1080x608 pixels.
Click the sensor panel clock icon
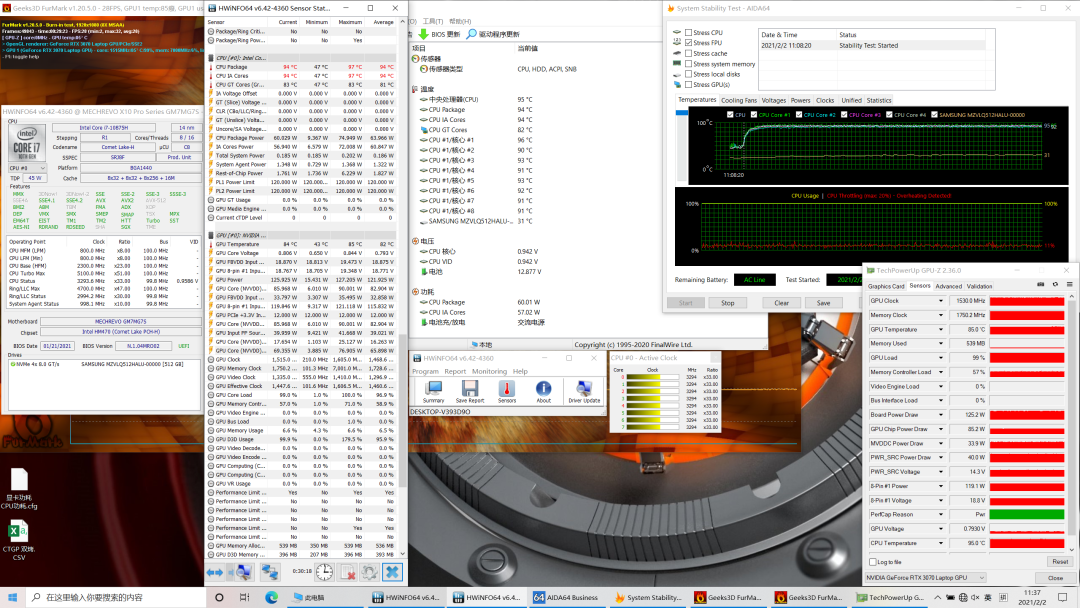[323, 571]
